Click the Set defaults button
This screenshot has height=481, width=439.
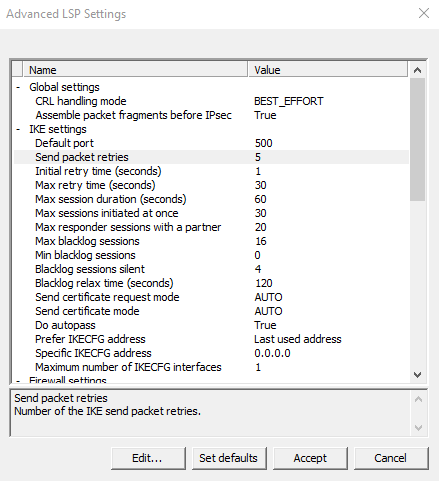pos(229,458)
